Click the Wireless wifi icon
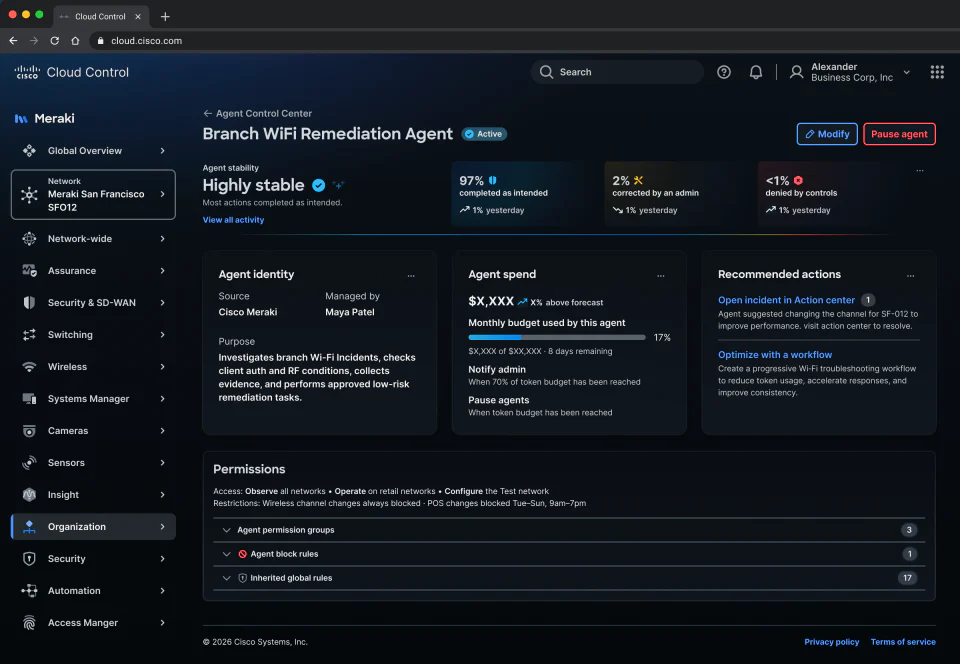 point(29,367)
